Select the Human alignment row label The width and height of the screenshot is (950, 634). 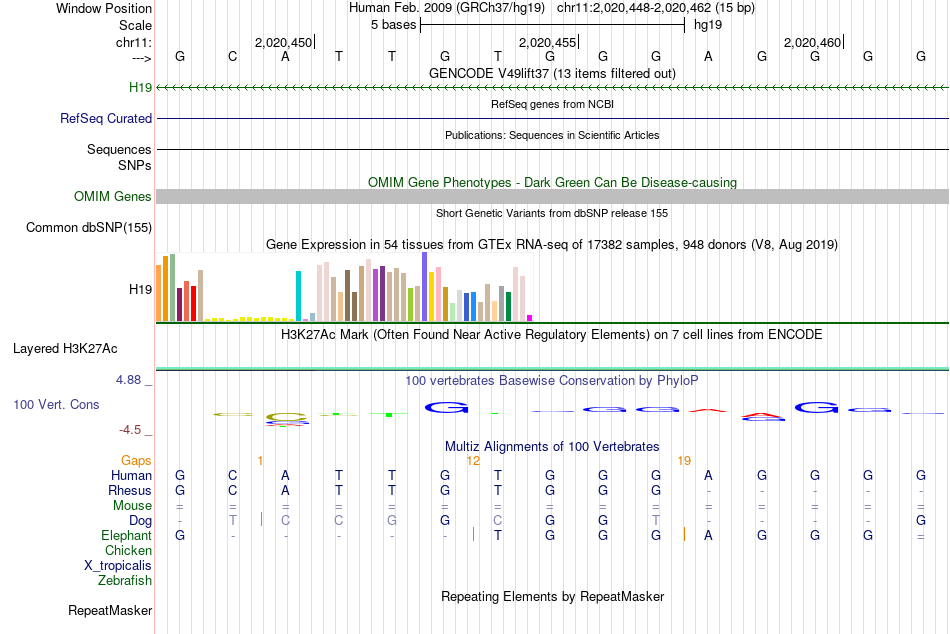tap(131, 475)
